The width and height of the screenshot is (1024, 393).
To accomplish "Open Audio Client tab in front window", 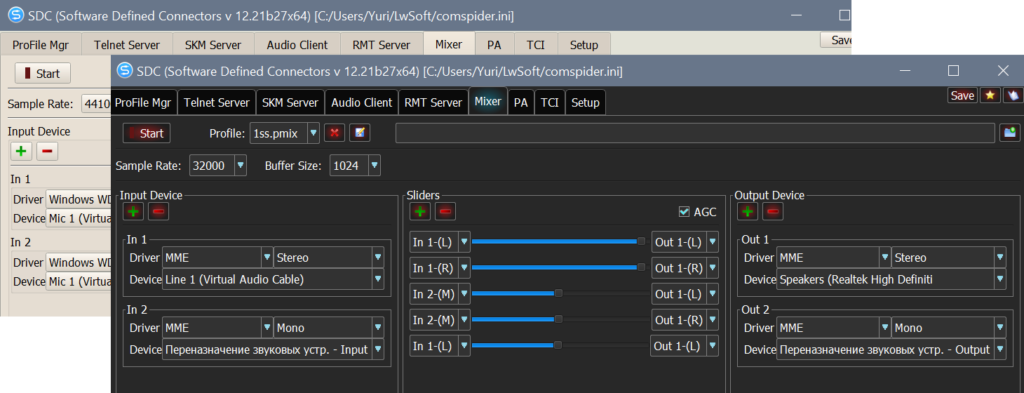I will point(362,102).
